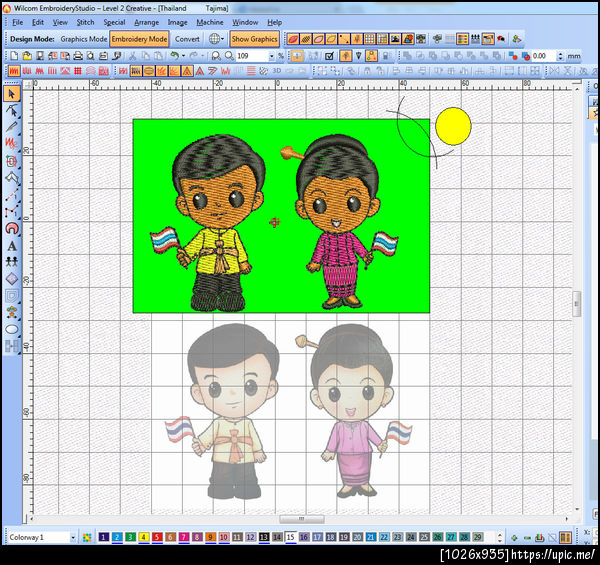The width and height of the screenshot is (600, 565).
Task: Click the yellow circle object on canvas
Action: 453,126
